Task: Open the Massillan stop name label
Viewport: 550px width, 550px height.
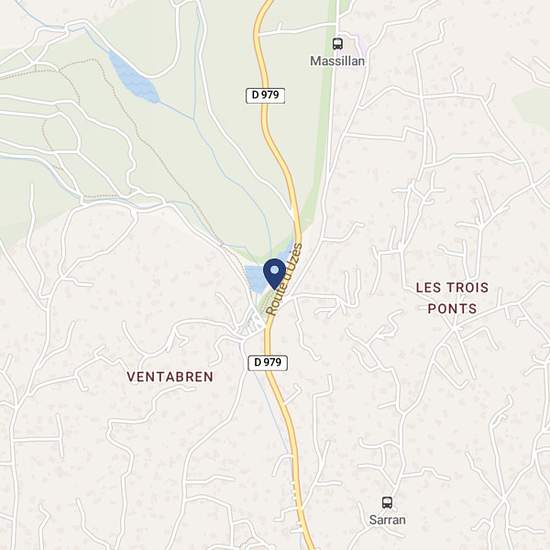Action: coord(337,61)
